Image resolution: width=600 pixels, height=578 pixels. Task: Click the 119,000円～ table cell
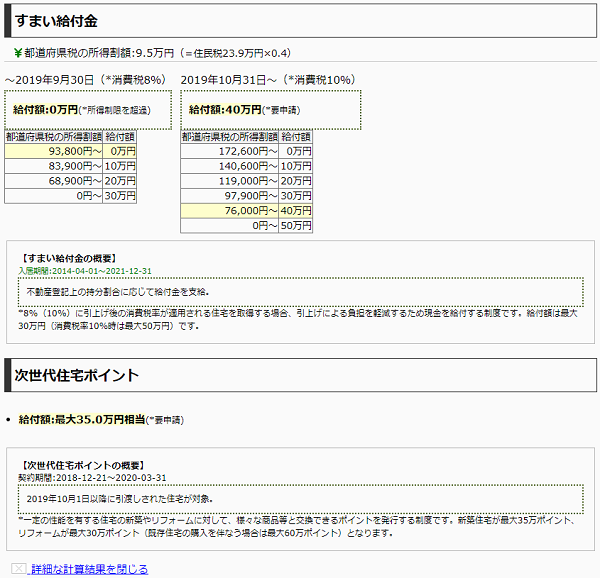coord(230,181)
